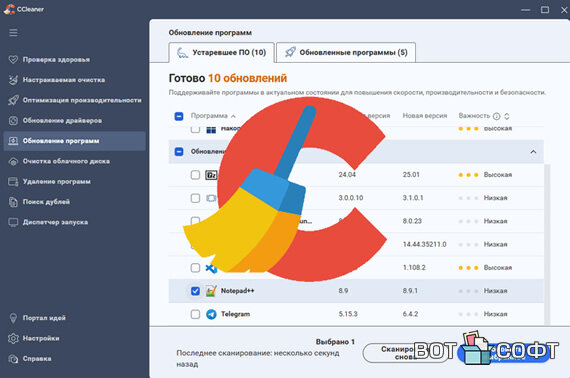Sort by Программа column
Image resolution: width=570 pixels, height=378 pixels.
point(213,116)
